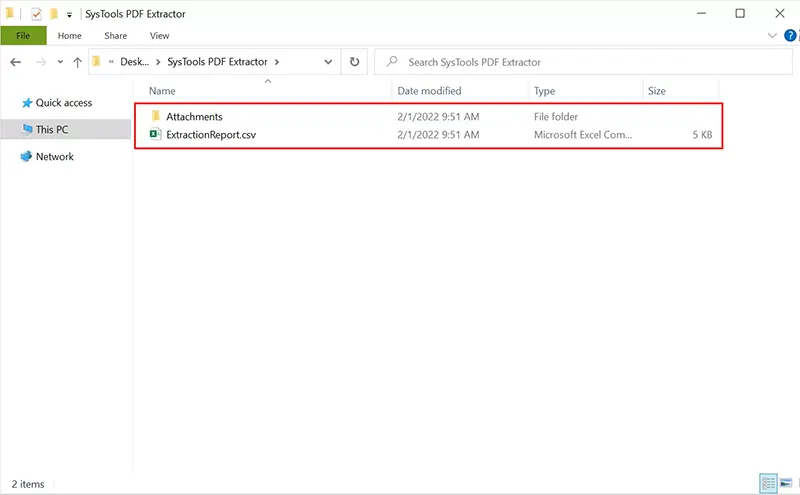Screen dimensions: 800x495
Task: Click the New folder icon in title bar
Action: (54, 14)
